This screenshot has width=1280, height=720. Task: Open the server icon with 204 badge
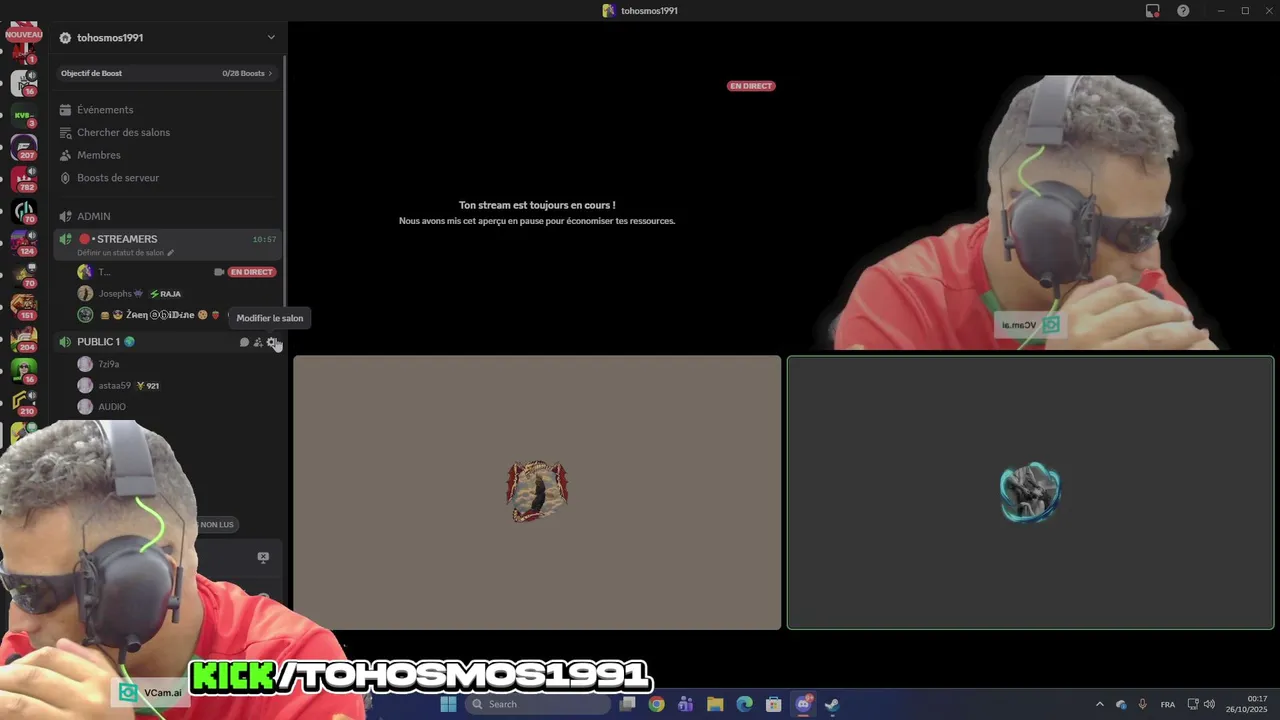(x=23, y=339)
